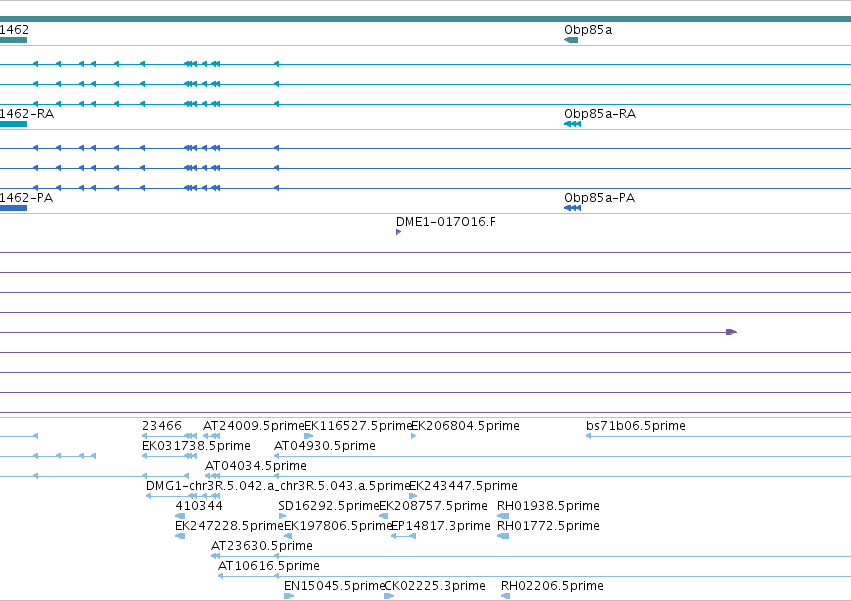Click the AT23630.5prime label
This screenshot has width=851, height=601.
pos(262,546)
